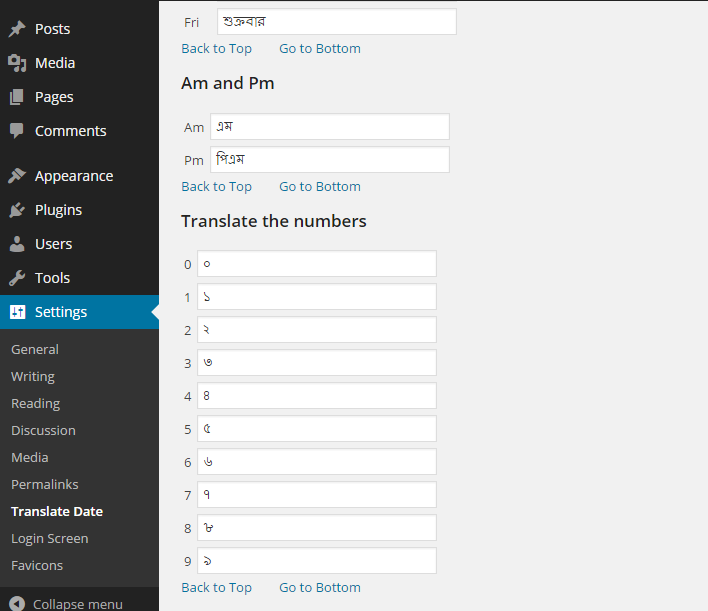
Task: Focus the Am translation input field
Action: coord(329,127)
